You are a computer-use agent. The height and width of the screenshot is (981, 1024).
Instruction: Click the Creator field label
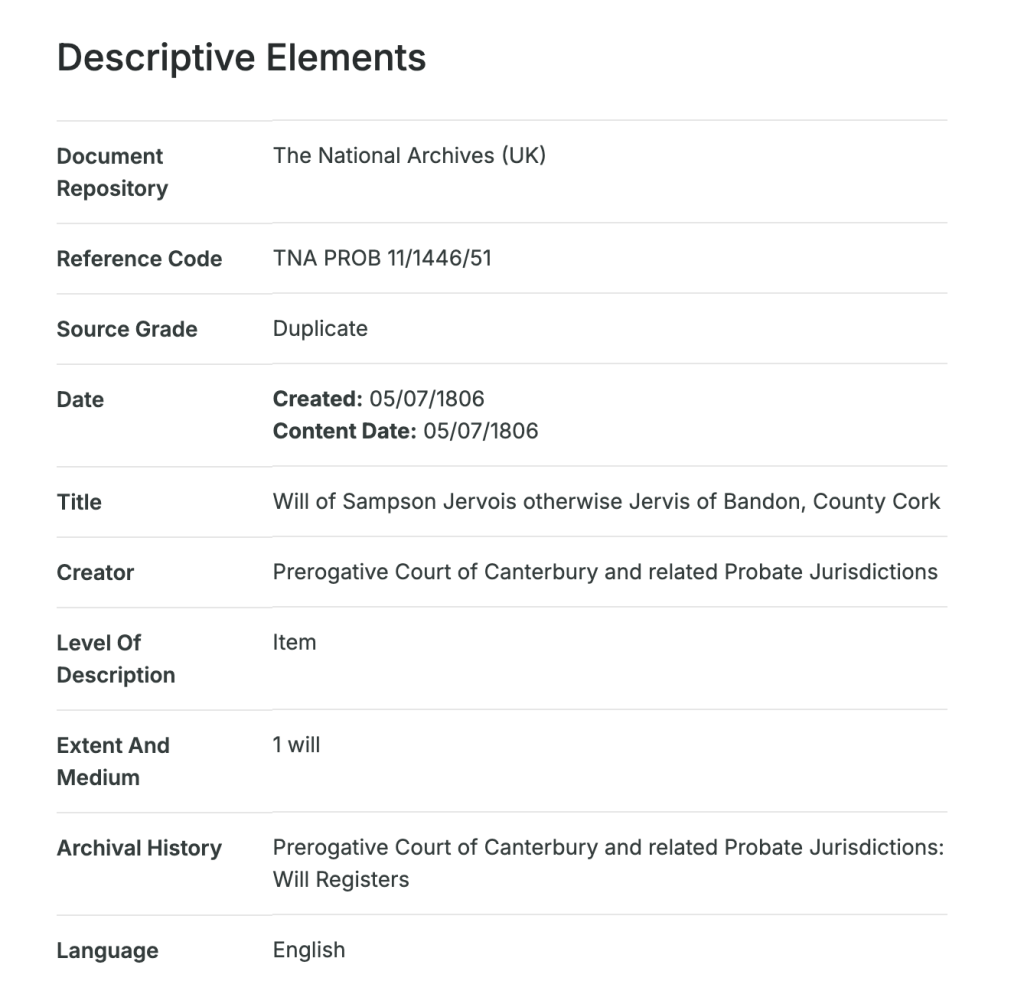pos(95,573)
